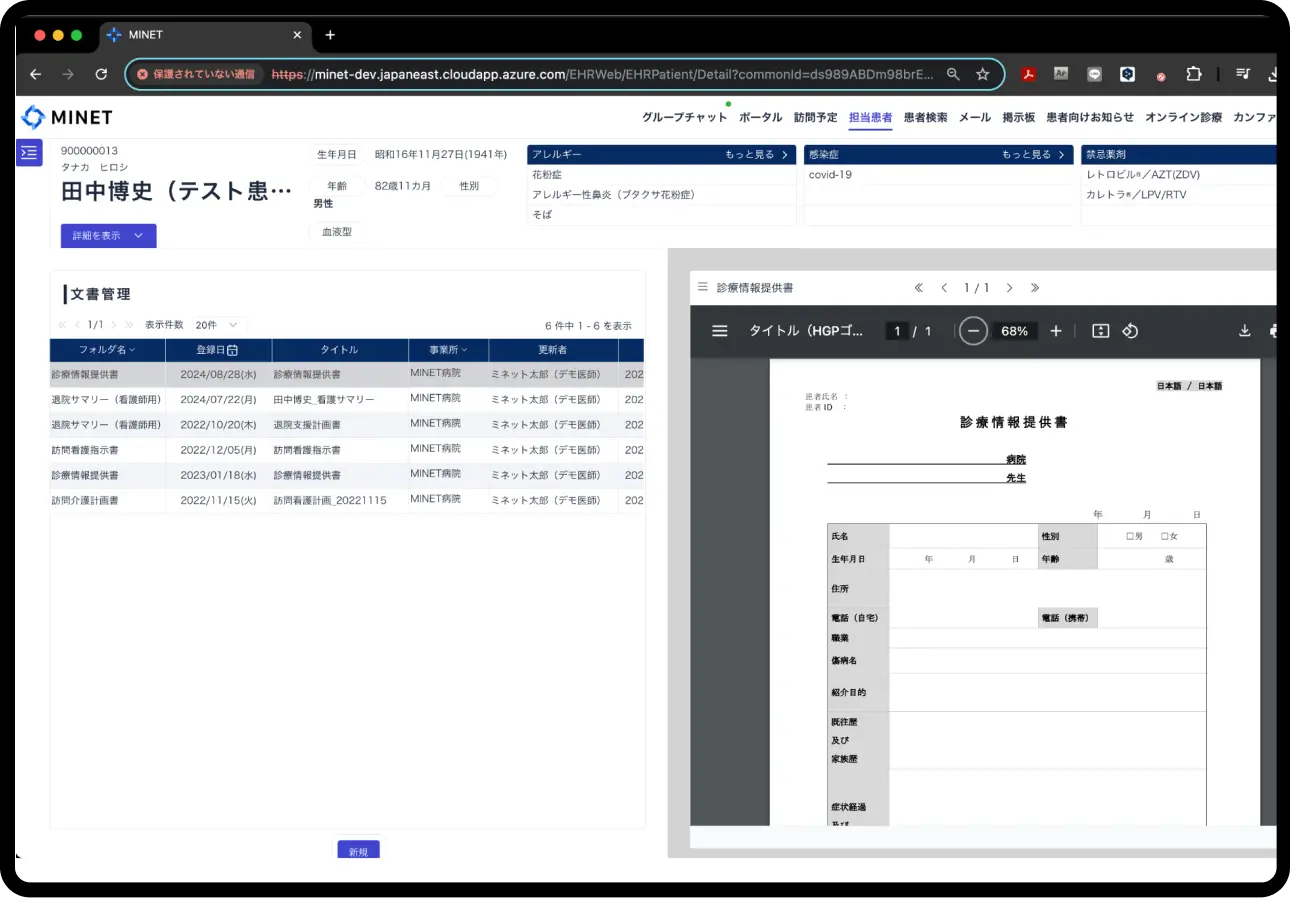Go to last page in document list pager

point(129,325)
